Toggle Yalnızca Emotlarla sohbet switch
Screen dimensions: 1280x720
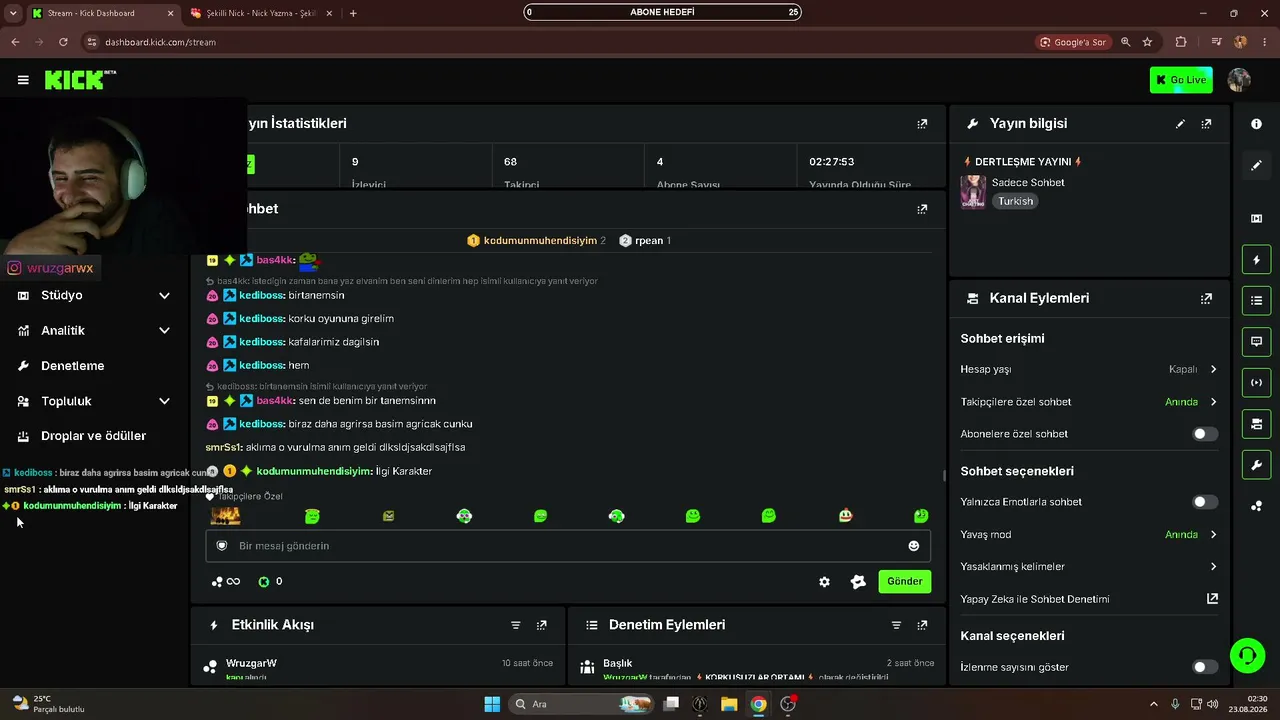(x=1205, y=502)
